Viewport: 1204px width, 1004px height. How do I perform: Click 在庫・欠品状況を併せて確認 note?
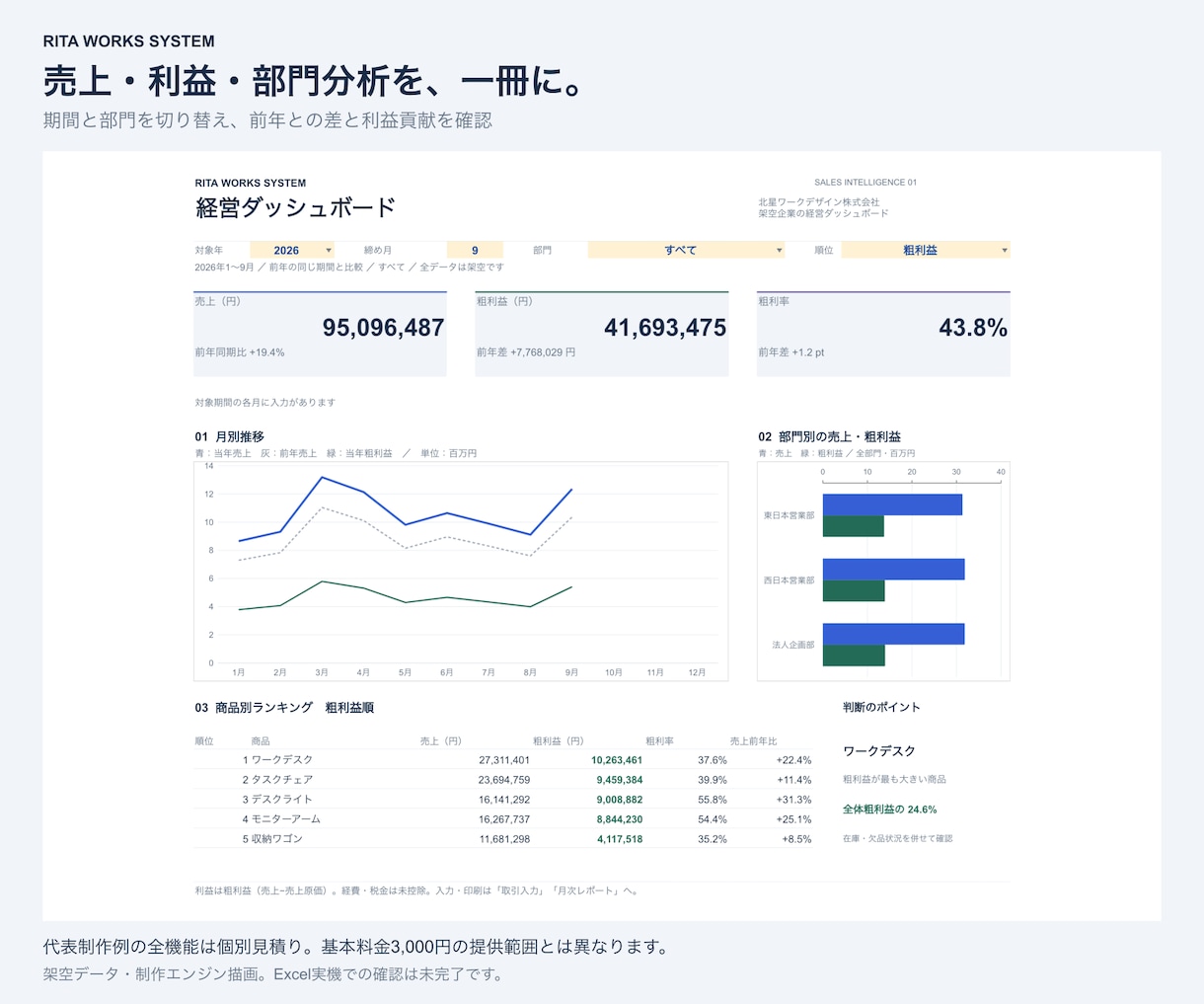pos(898,838)
